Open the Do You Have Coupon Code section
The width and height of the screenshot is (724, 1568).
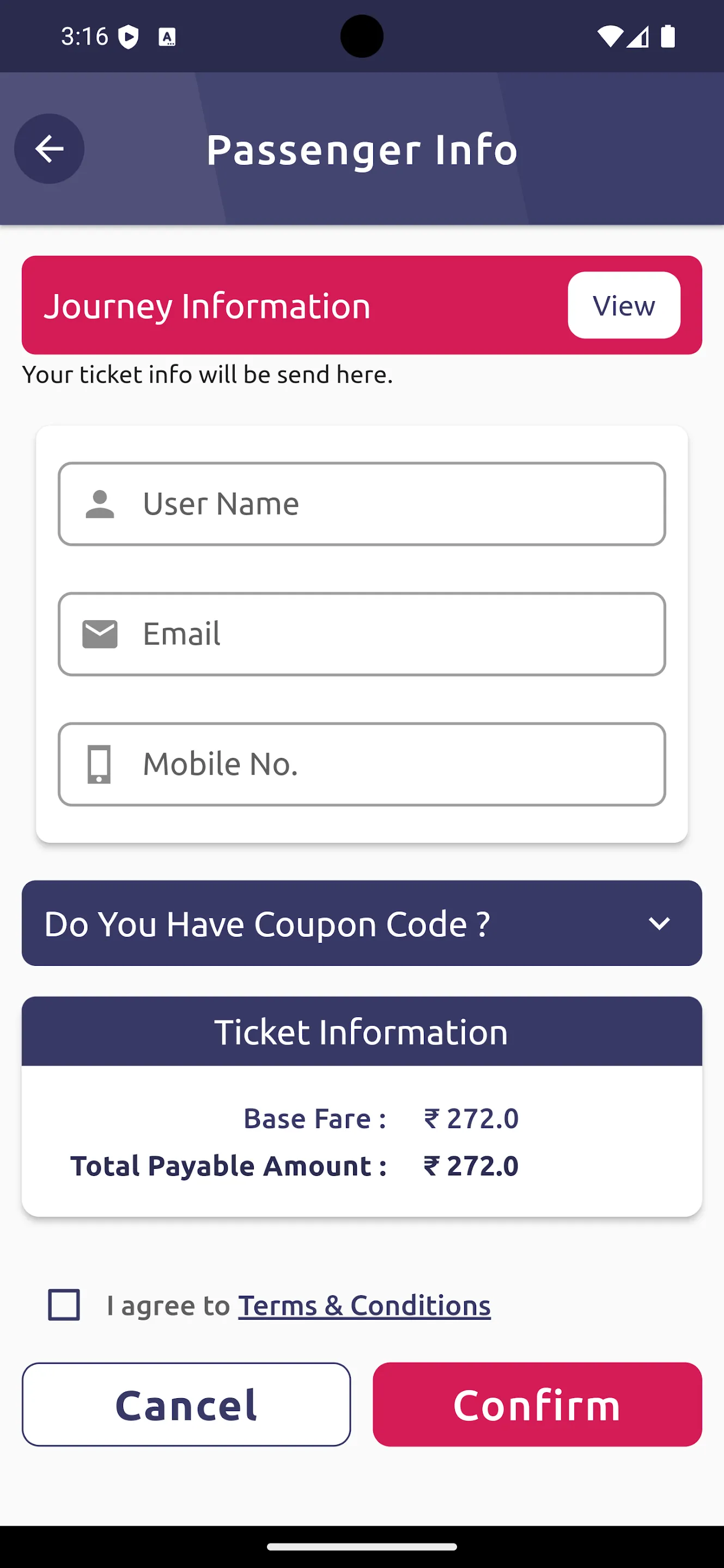(x=362, y=923)
